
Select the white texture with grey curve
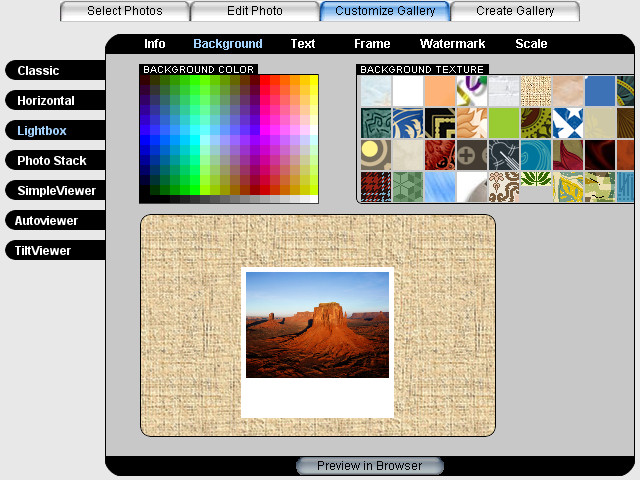pos(472,187)
